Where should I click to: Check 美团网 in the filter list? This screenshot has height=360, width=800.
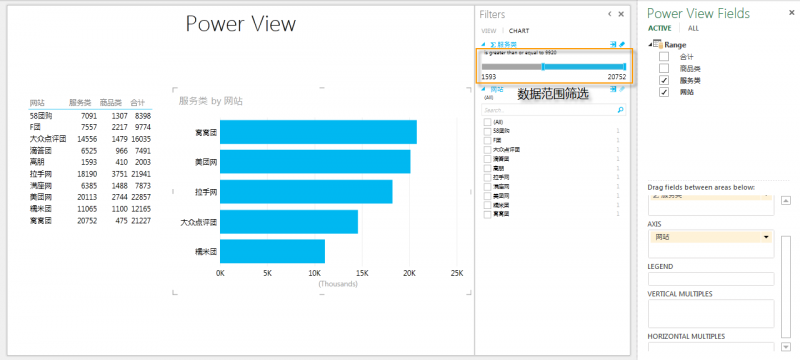point(487,196)
